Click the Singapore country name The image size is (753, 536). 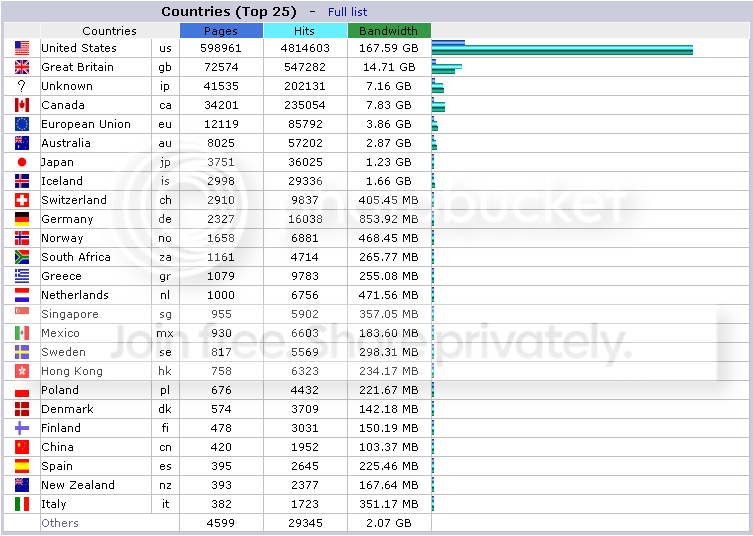pyautogui.click(x=70, y=315)
